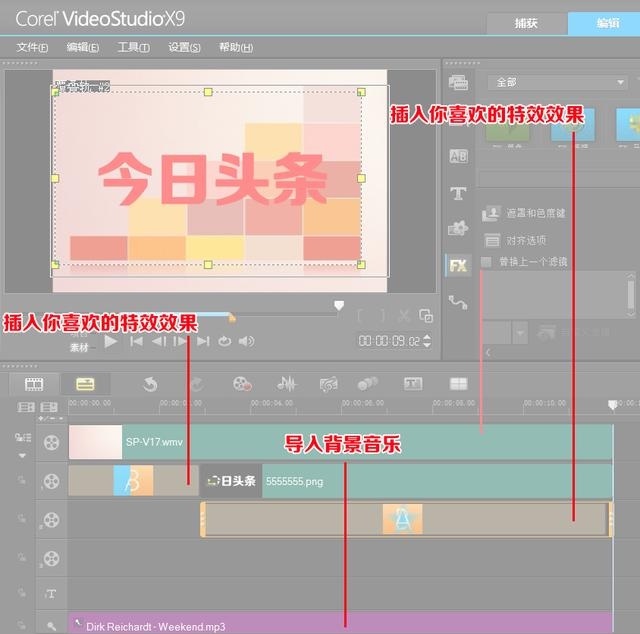
Task: Open the motion path library icon
Action: pyautogui.click(x=458, y=301)
